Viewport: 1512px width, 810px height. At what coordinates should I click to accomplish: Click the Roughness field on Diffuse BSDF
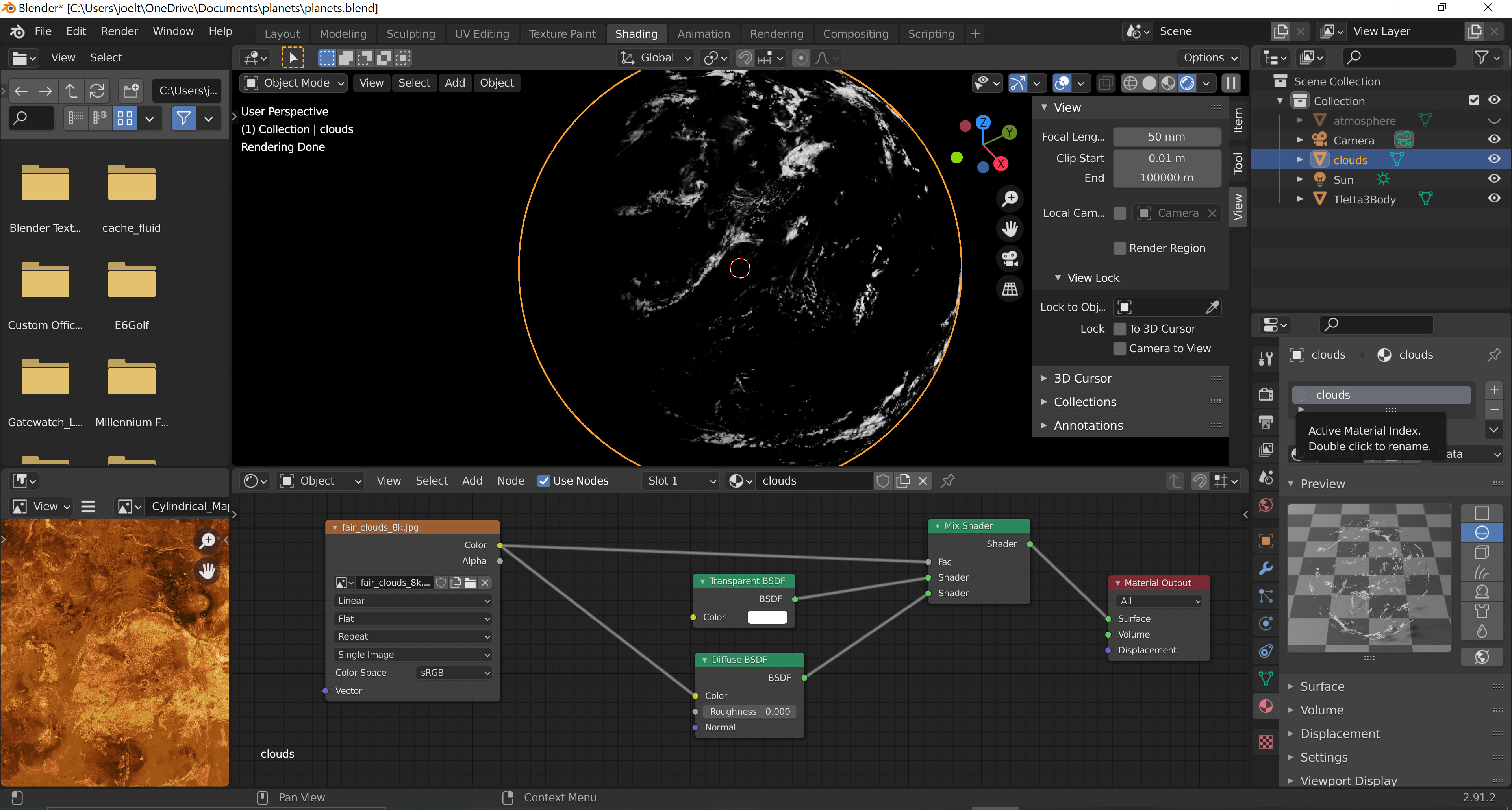pyautogui.click(x=749, y=712)
